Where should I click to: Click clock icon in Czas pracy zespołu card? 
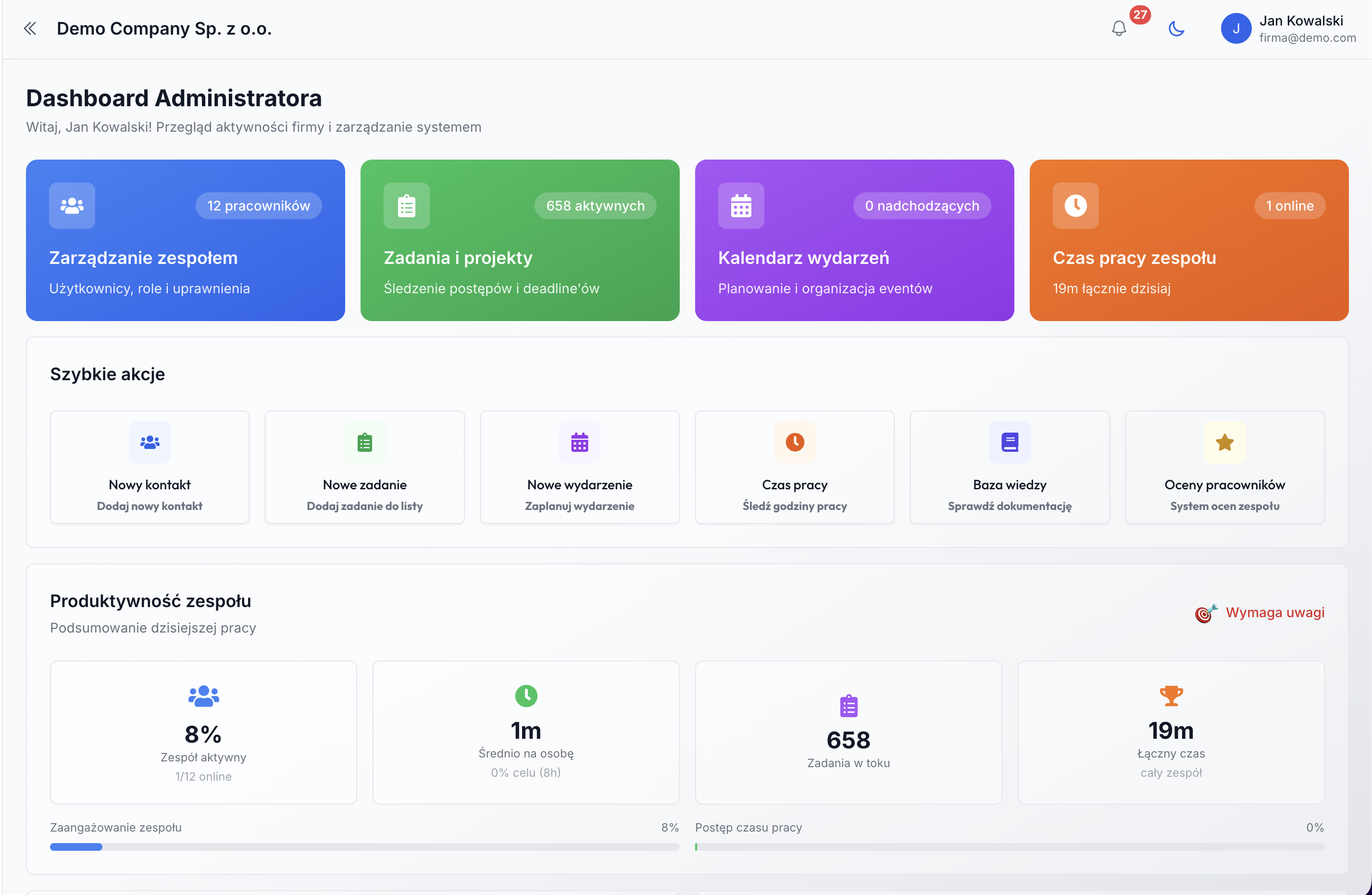(1075, 206)
